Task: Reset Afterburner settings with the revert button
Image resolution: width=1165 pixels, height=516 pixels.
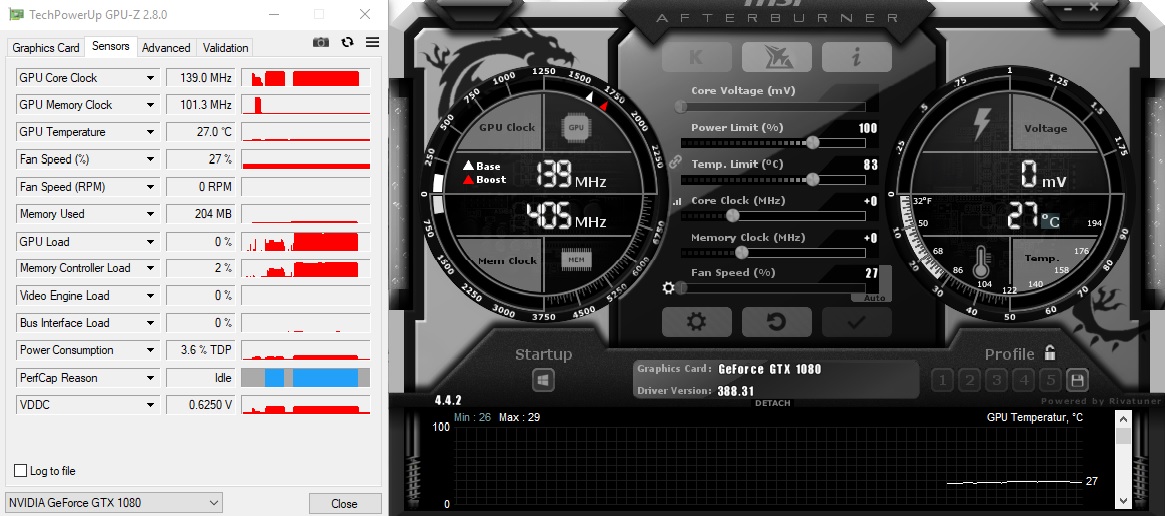Action: 776,322
